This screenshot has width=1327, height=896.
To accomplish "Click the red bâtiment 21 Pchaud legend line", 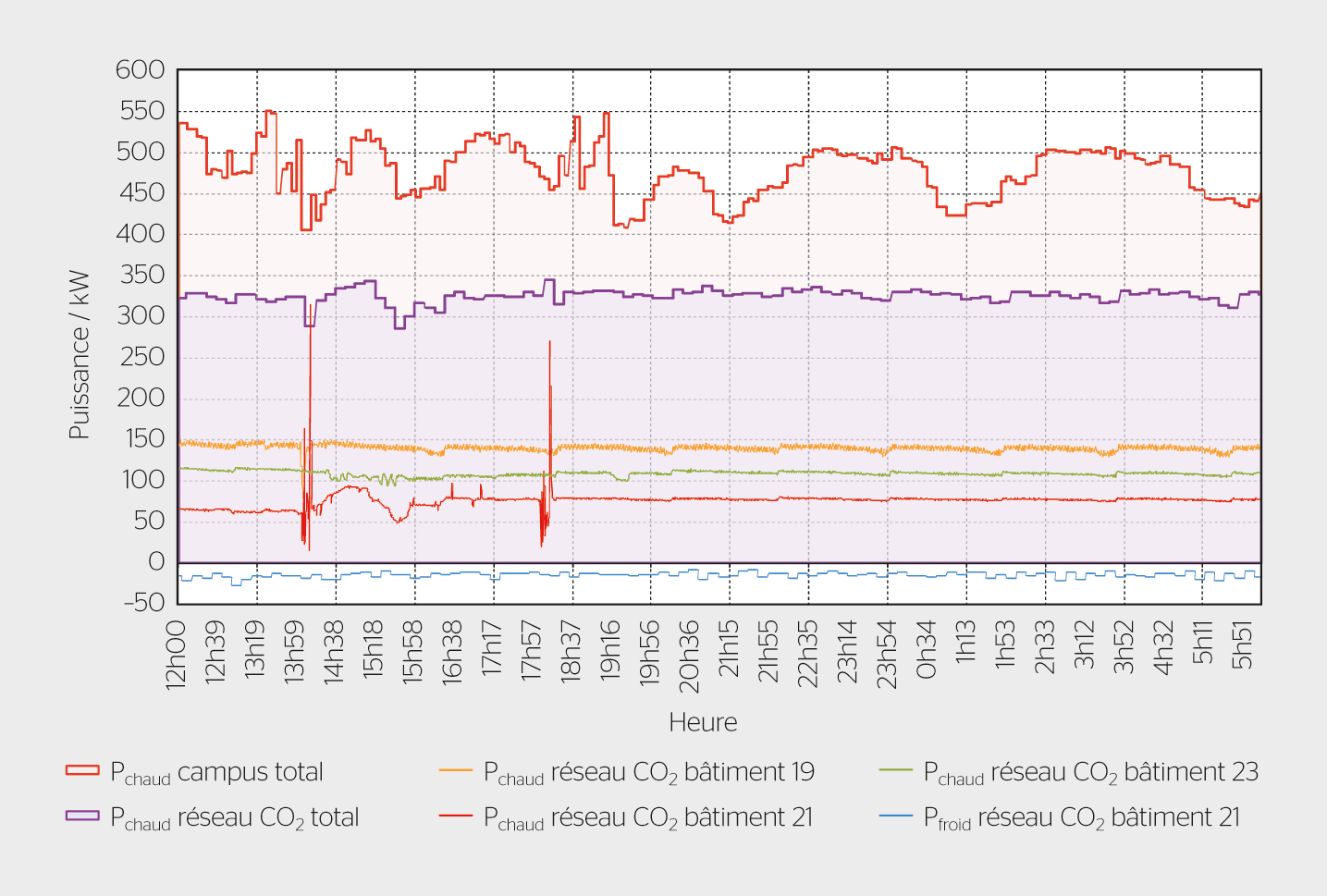I will [x=456, y=816].
